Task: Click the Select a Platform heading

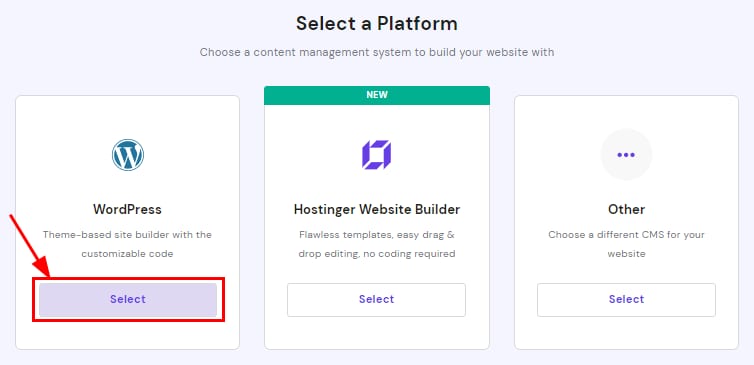Action: (377, 23)
